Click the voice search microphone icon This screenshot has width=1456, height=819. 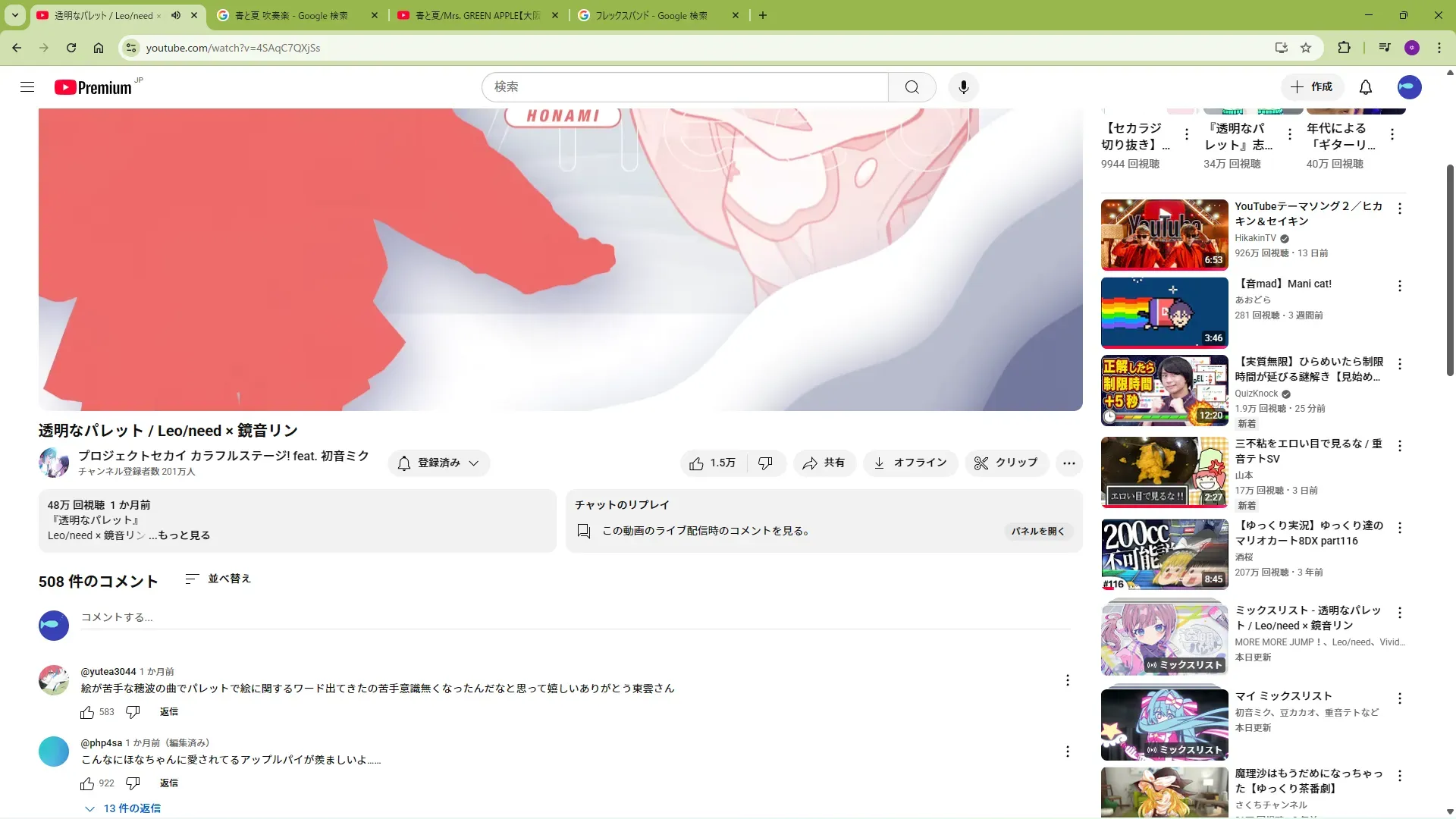[963, 87]
